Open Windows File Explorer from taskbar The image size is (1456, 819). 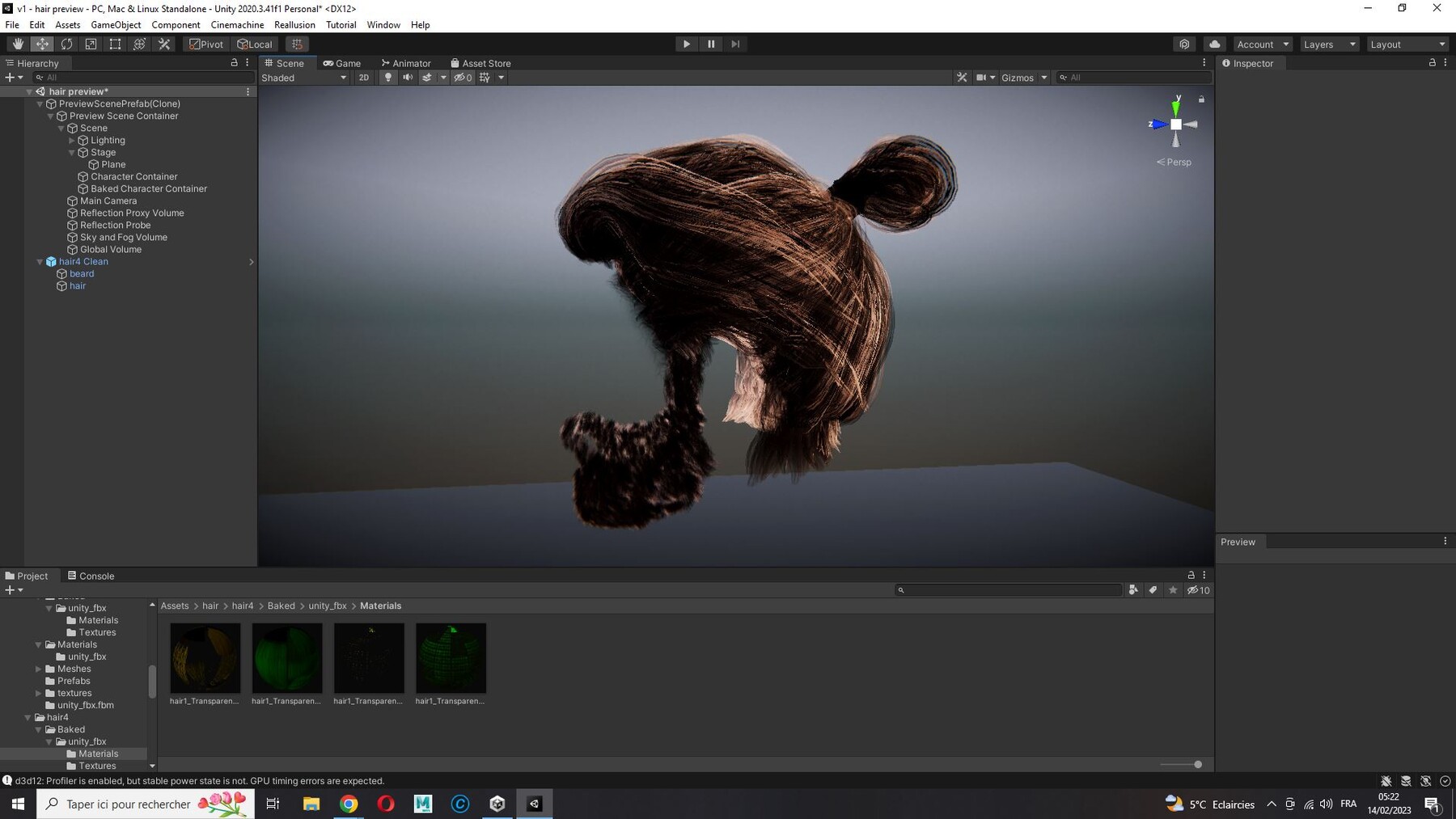click(x=311, y=804)
